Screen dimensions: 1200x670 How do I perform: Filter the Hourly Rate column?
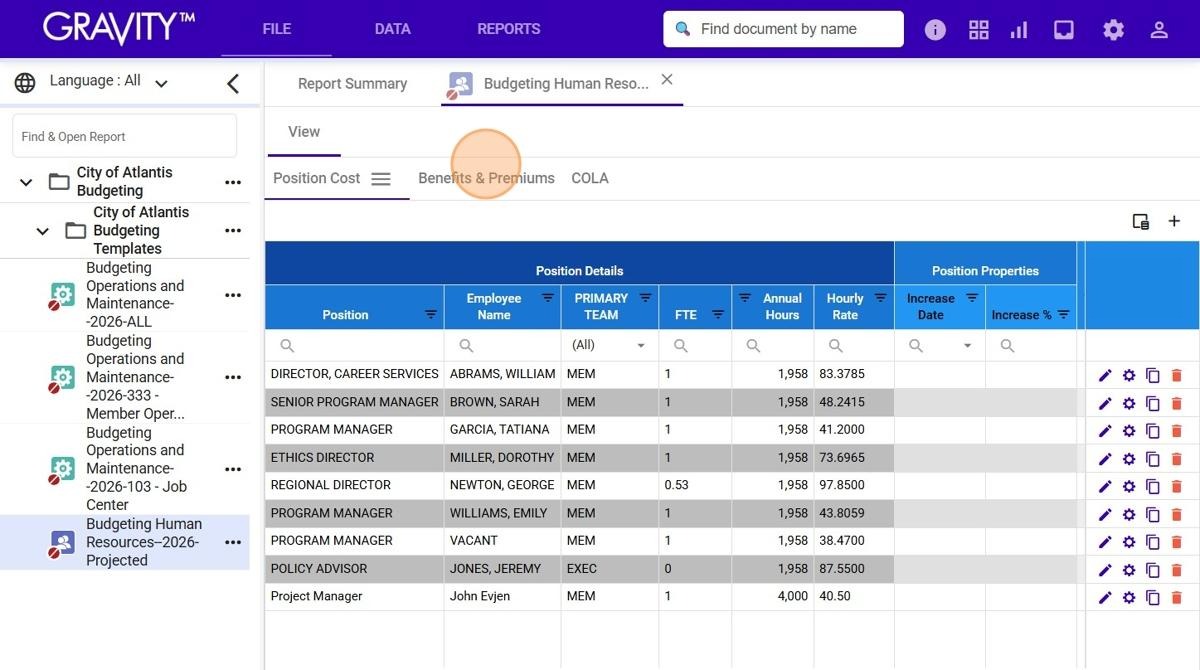[x=880, y=298]
